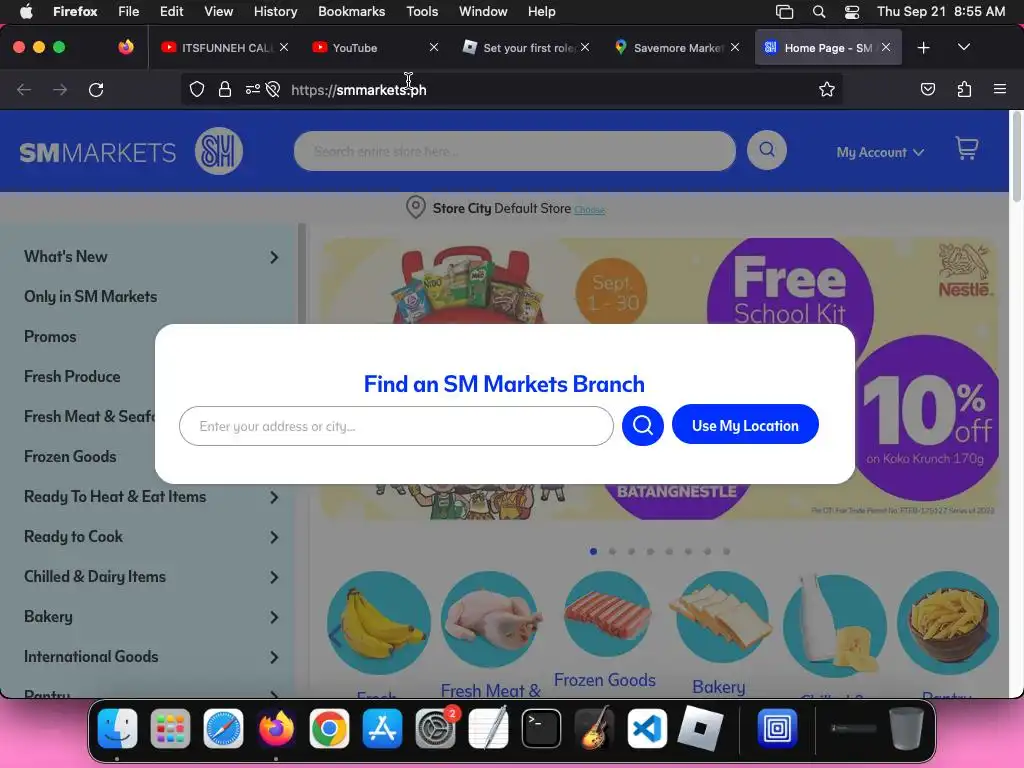Image resolution: width=1024 pixels, height=768 pixels.
Task: Click Use My Location button
Action: tap(745, 425)
